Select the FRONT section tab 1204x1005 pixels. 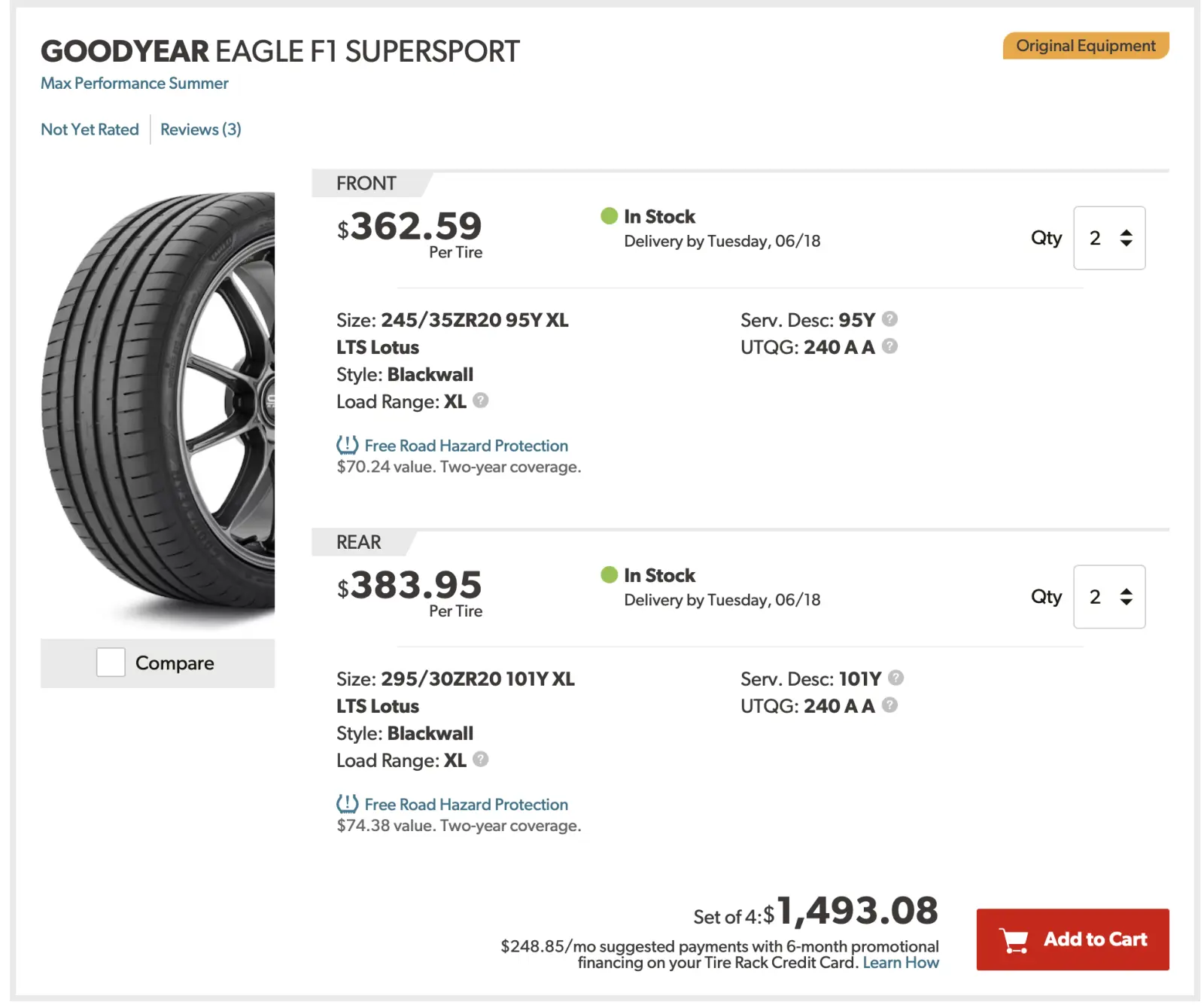click(366, 183)
